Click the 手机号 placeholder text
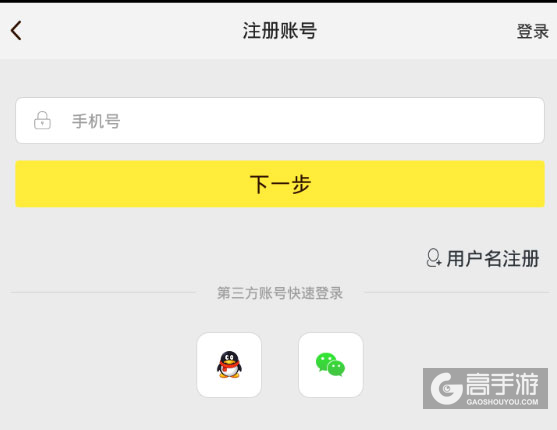 click(x=96, y=121)
